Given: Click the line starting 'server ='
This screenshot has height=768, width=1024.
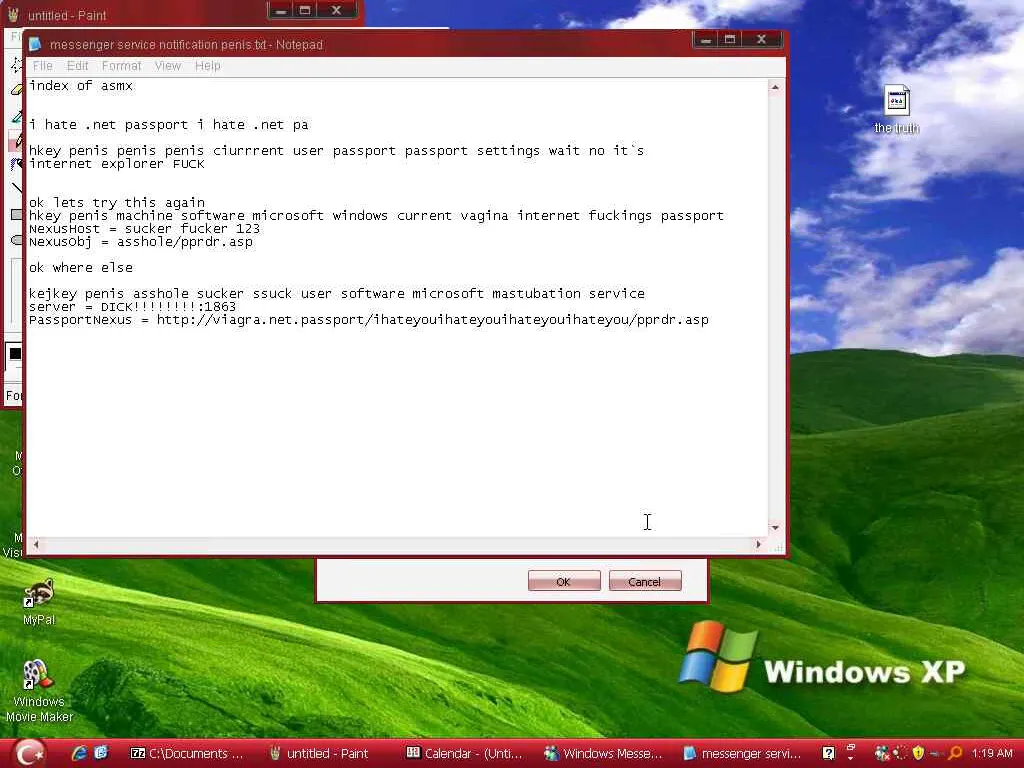Looking at the screenshot, I should pos(133,307).
